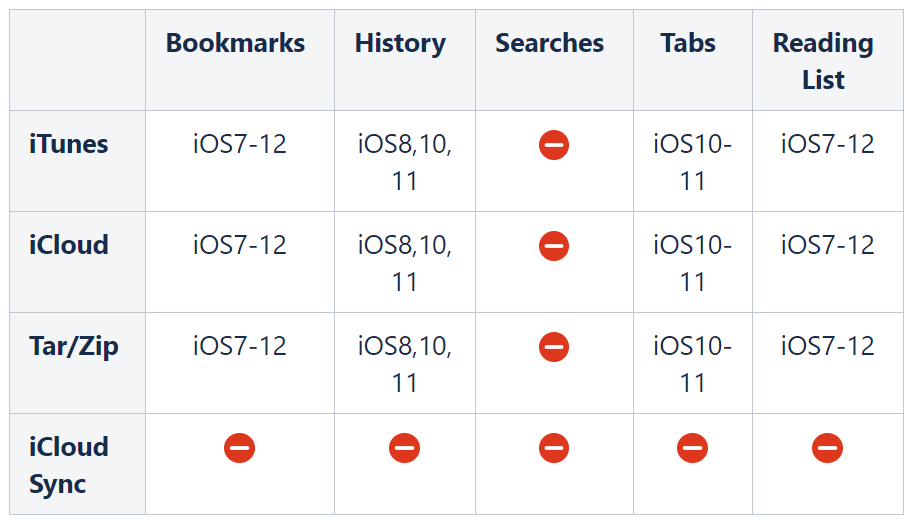Click the red icon for iCloud Sync Reading List
The height and width of the screenshot is (522, 921).
pyautogui.click(x=828, y=448)
